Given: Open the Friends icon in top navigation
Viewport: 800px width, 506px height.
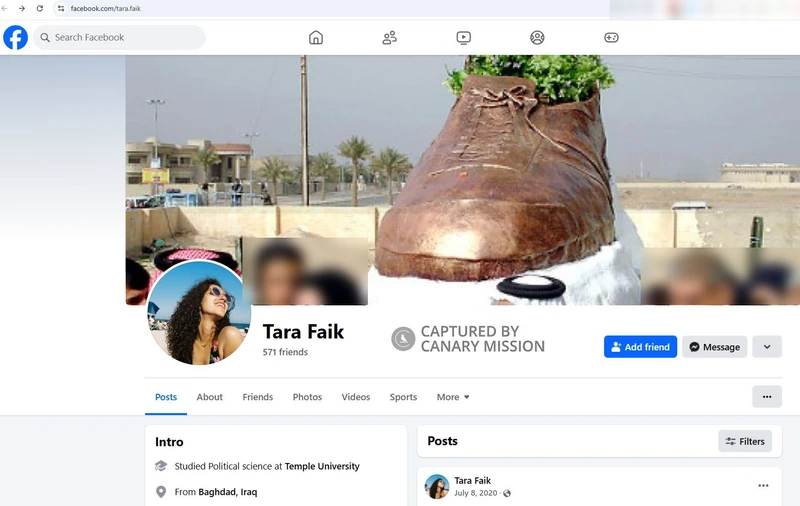Looking at the screenshot, I should pos(390,38).
